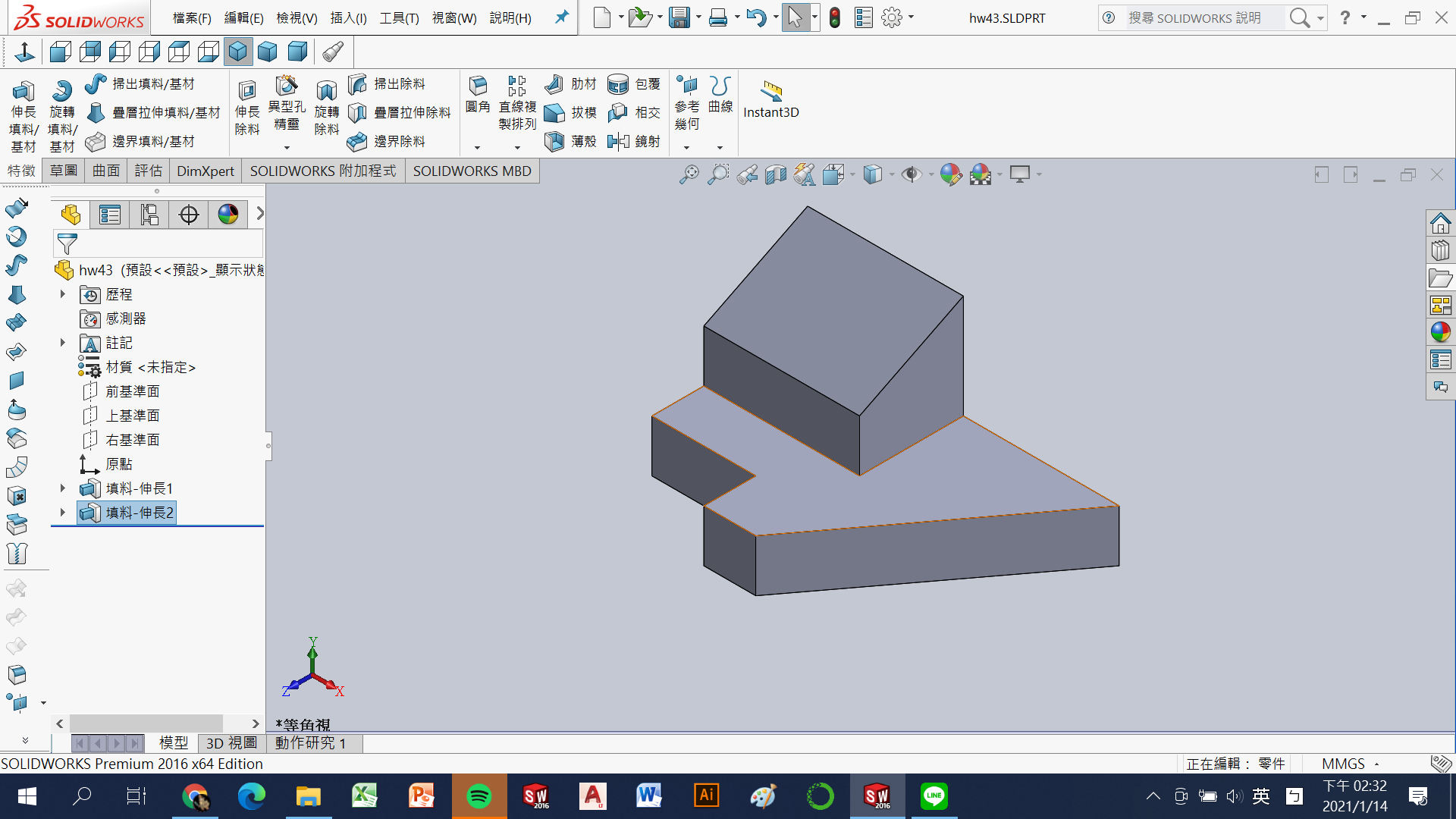The width and height of the screenshot is (1456, 819).
Task: Click the MMGS unit system button
Action: point(1343,764)
